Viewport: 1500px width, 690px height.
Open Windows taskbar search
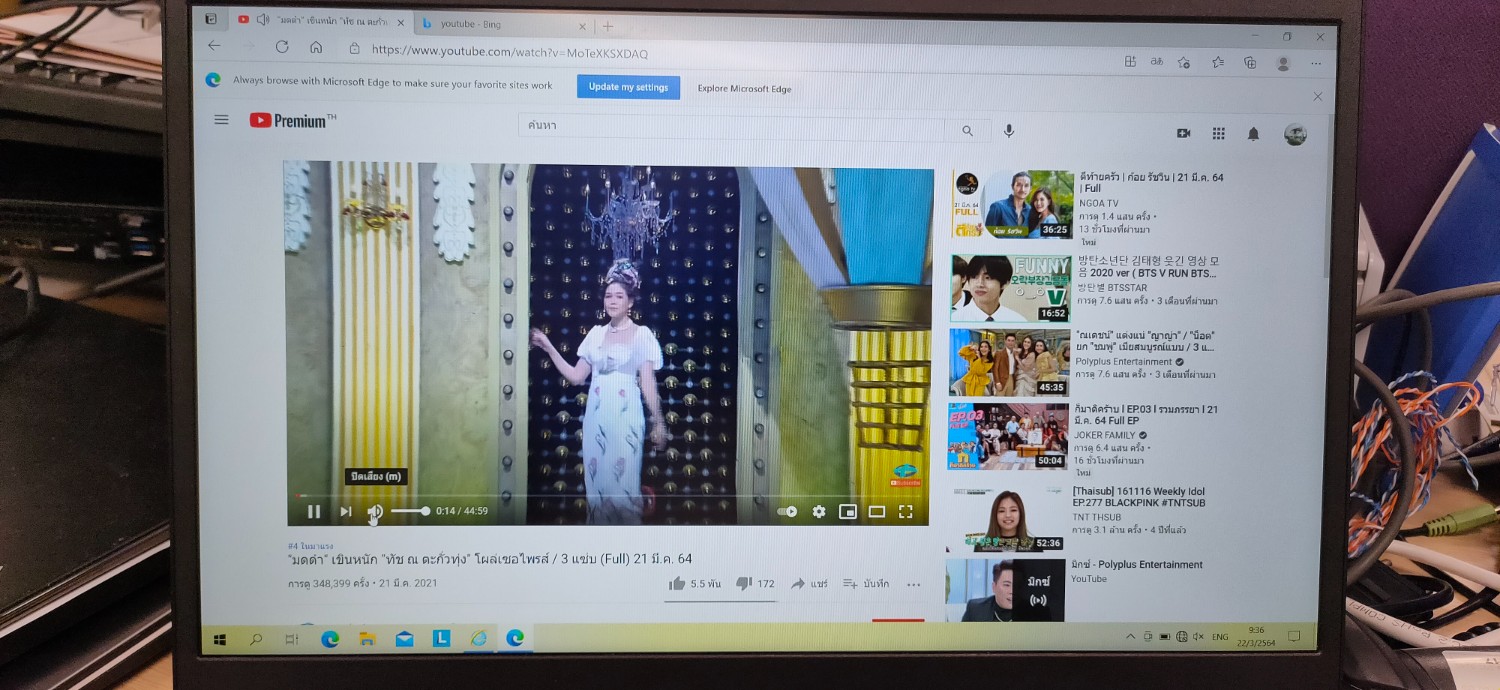pyautogui.click(x=256, y=639)
